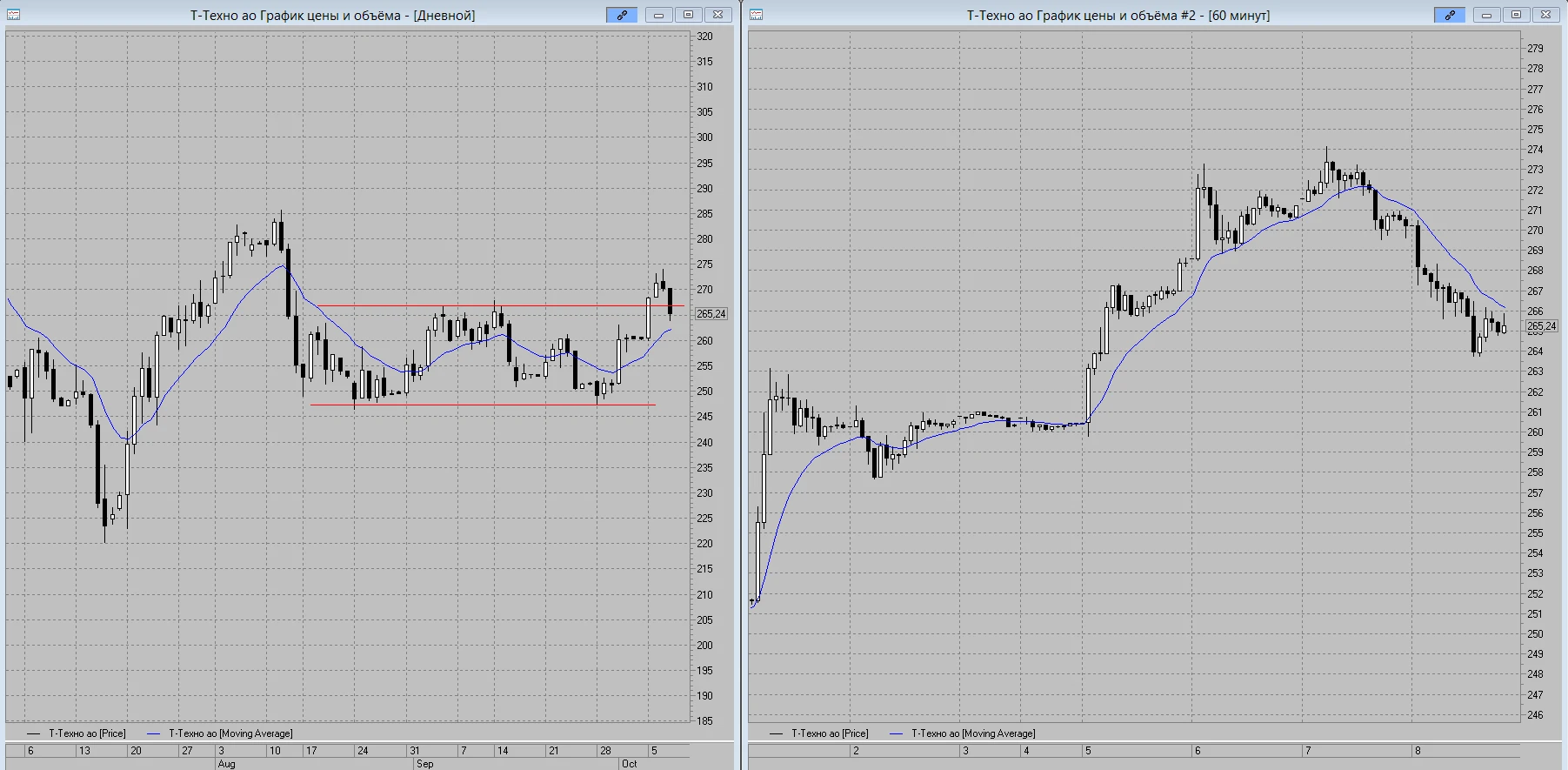Maximize the Дневной chart window

click(688, 15)
